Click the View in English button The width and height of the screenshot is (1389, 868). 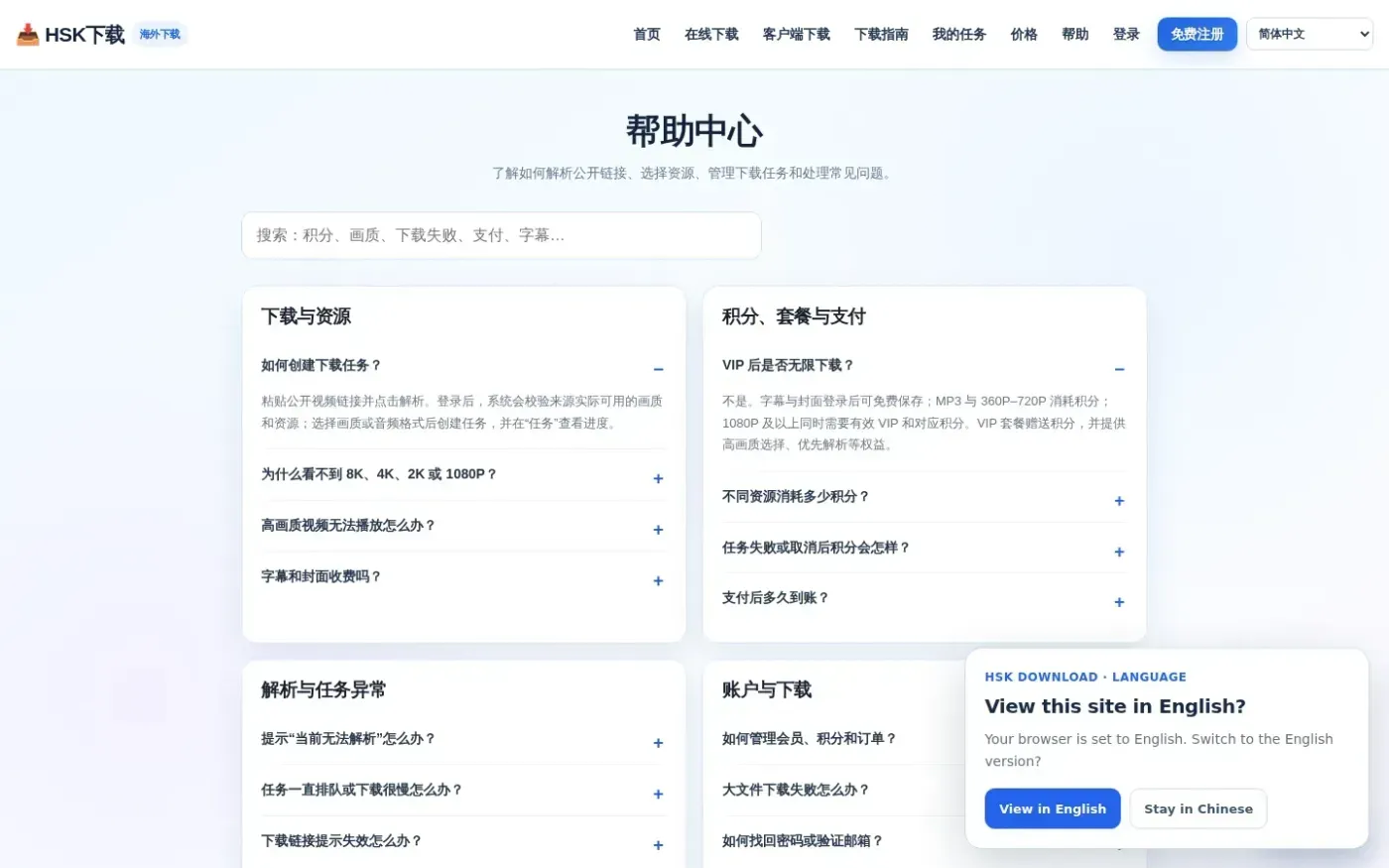click(x=1053, y=808)
